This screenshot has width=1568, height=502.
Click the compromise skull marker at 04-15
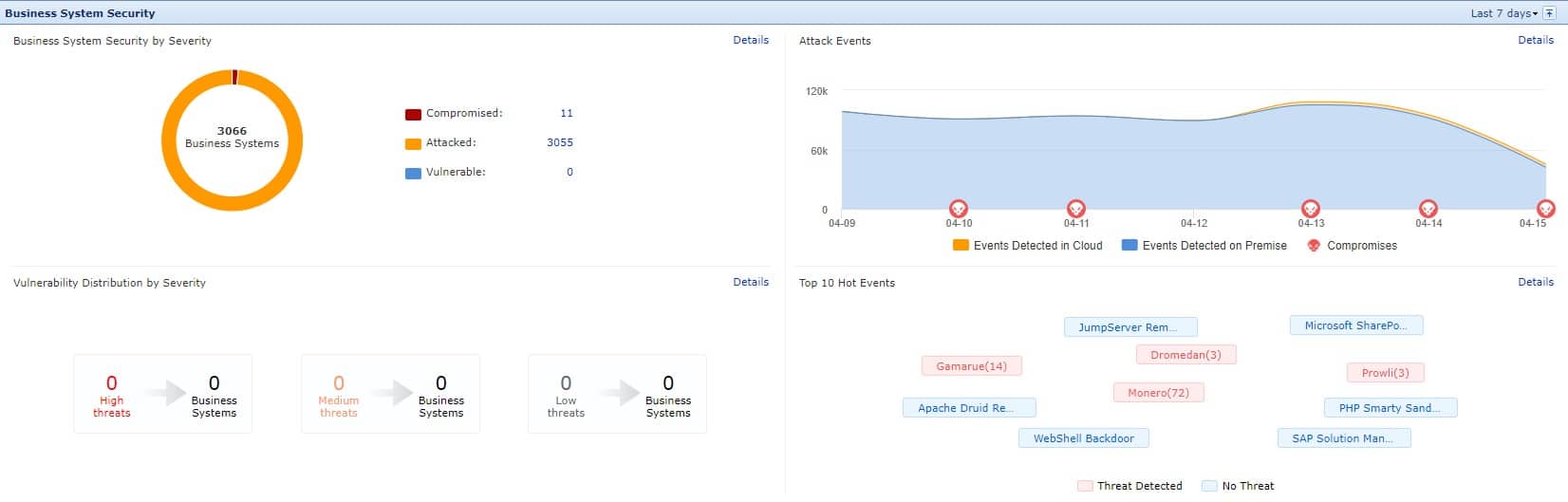tap(1545, 208)
